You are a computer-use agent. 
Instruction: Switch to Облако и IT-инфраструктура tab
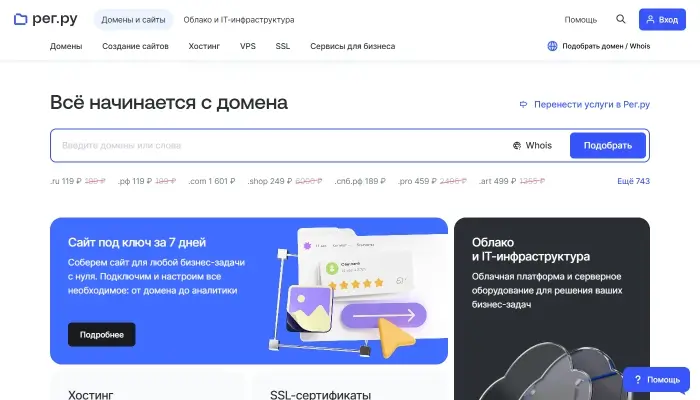[x=239, y=20]
